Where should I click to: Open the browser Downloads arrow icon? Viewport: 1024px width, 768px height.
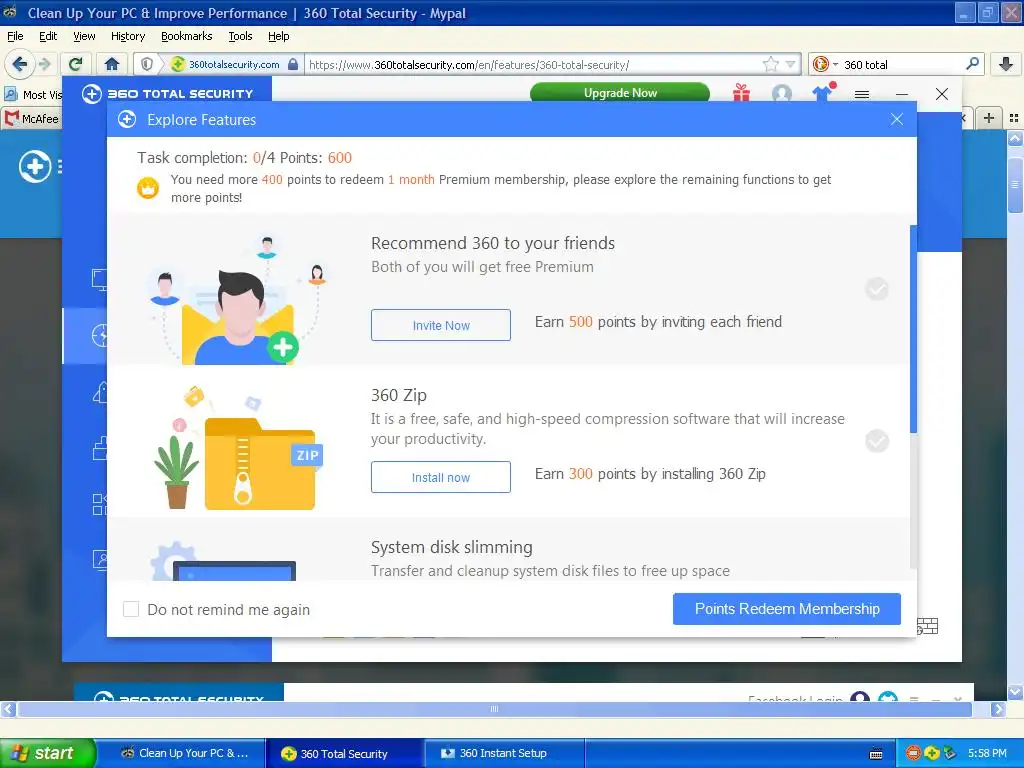point(1006,64)
